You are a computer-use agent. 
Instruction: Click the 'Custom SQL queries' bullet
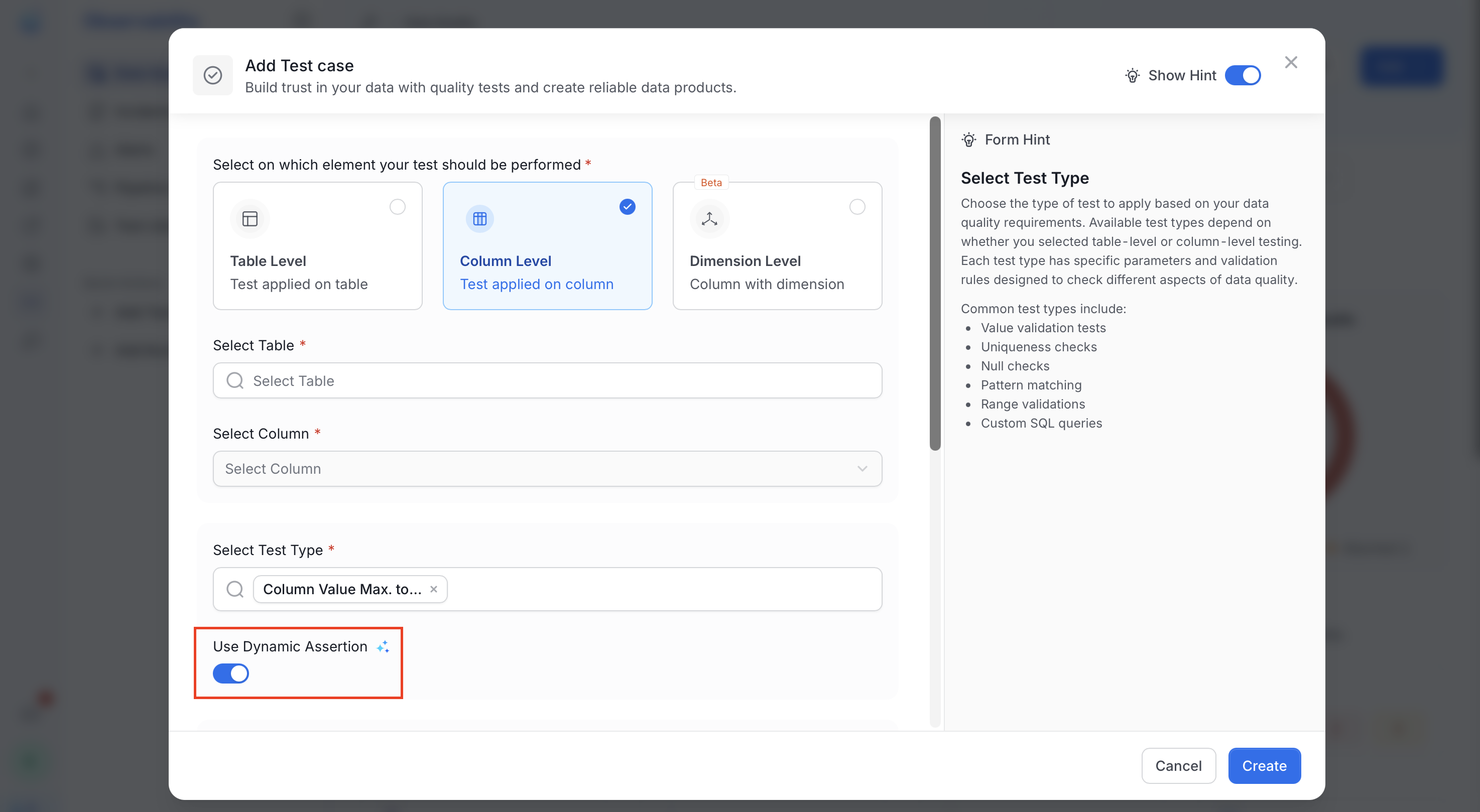tap(1041, 423)
